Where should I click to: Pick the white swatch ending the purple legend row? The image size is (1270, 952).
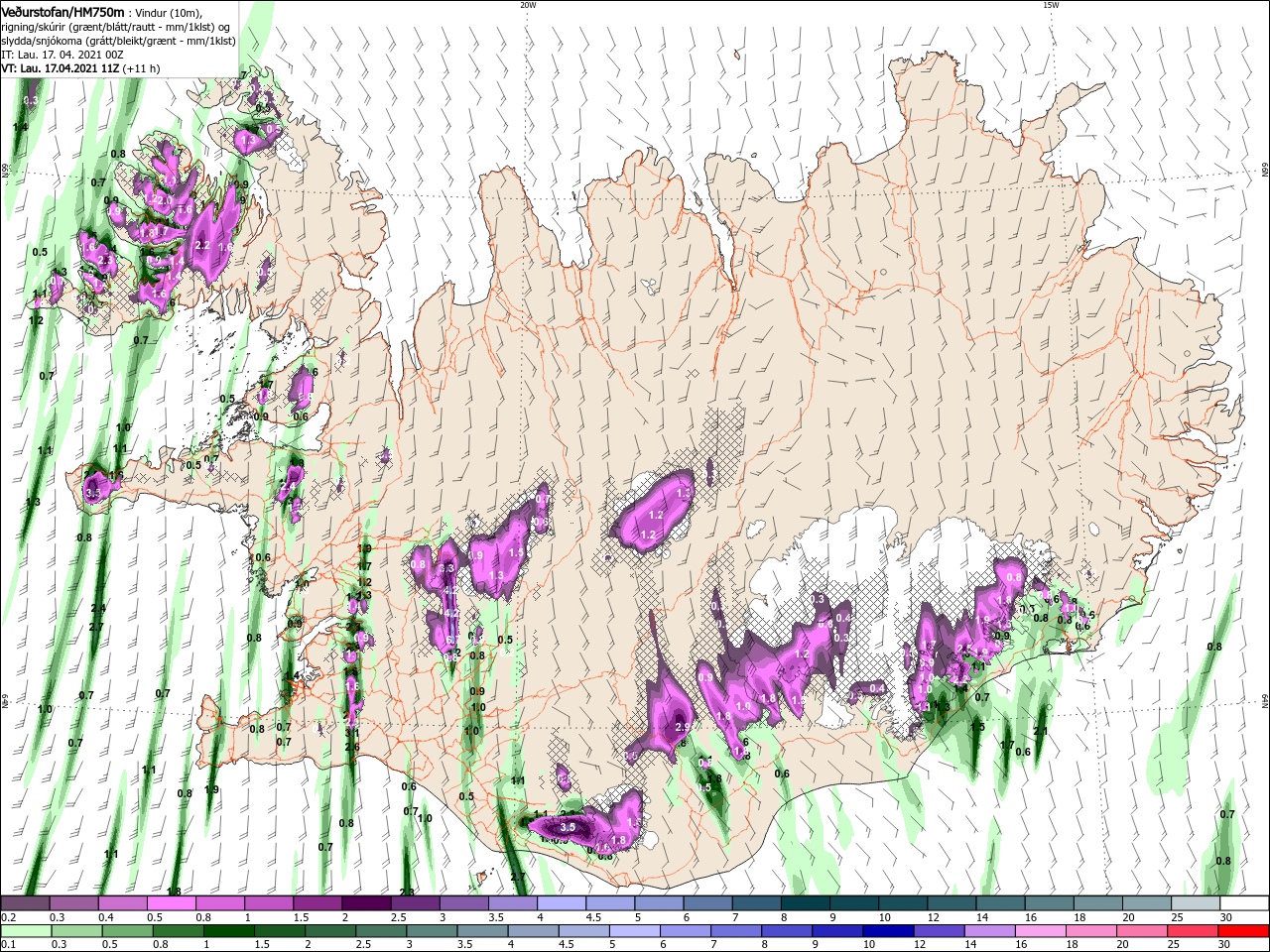[1244, 903]
